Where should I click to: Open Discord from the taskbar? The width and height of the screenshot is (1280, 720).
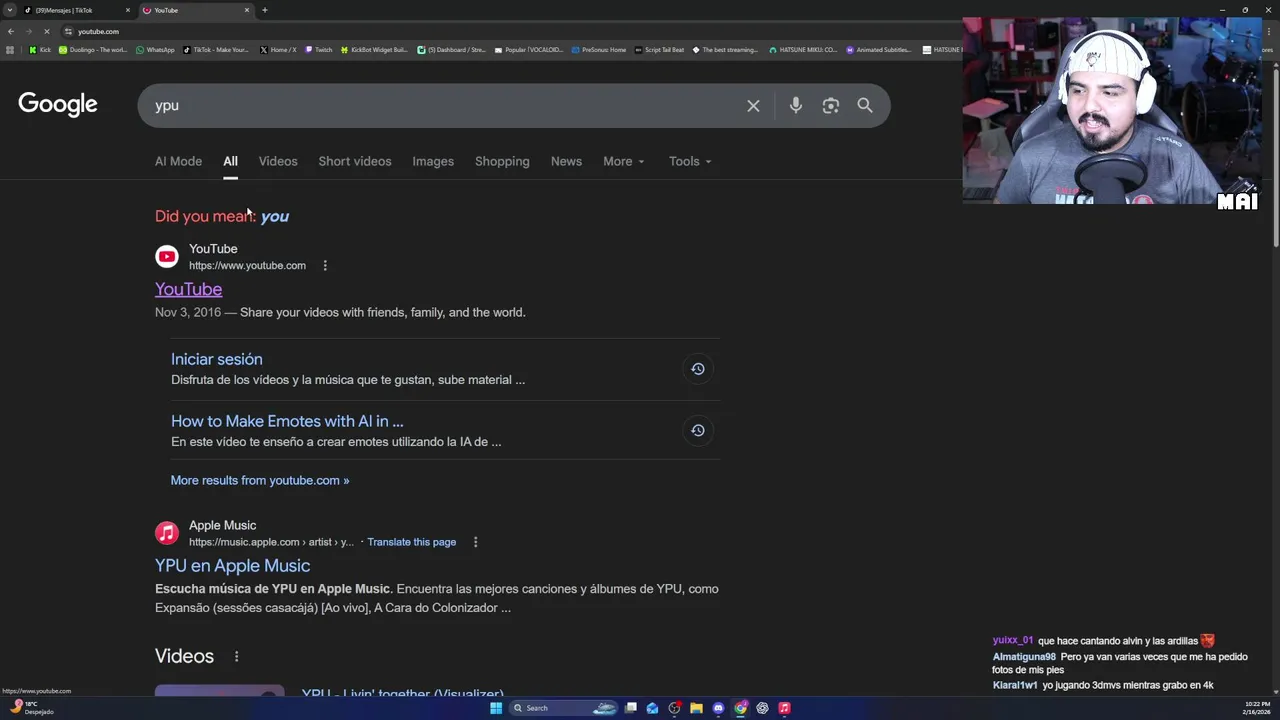718,708
